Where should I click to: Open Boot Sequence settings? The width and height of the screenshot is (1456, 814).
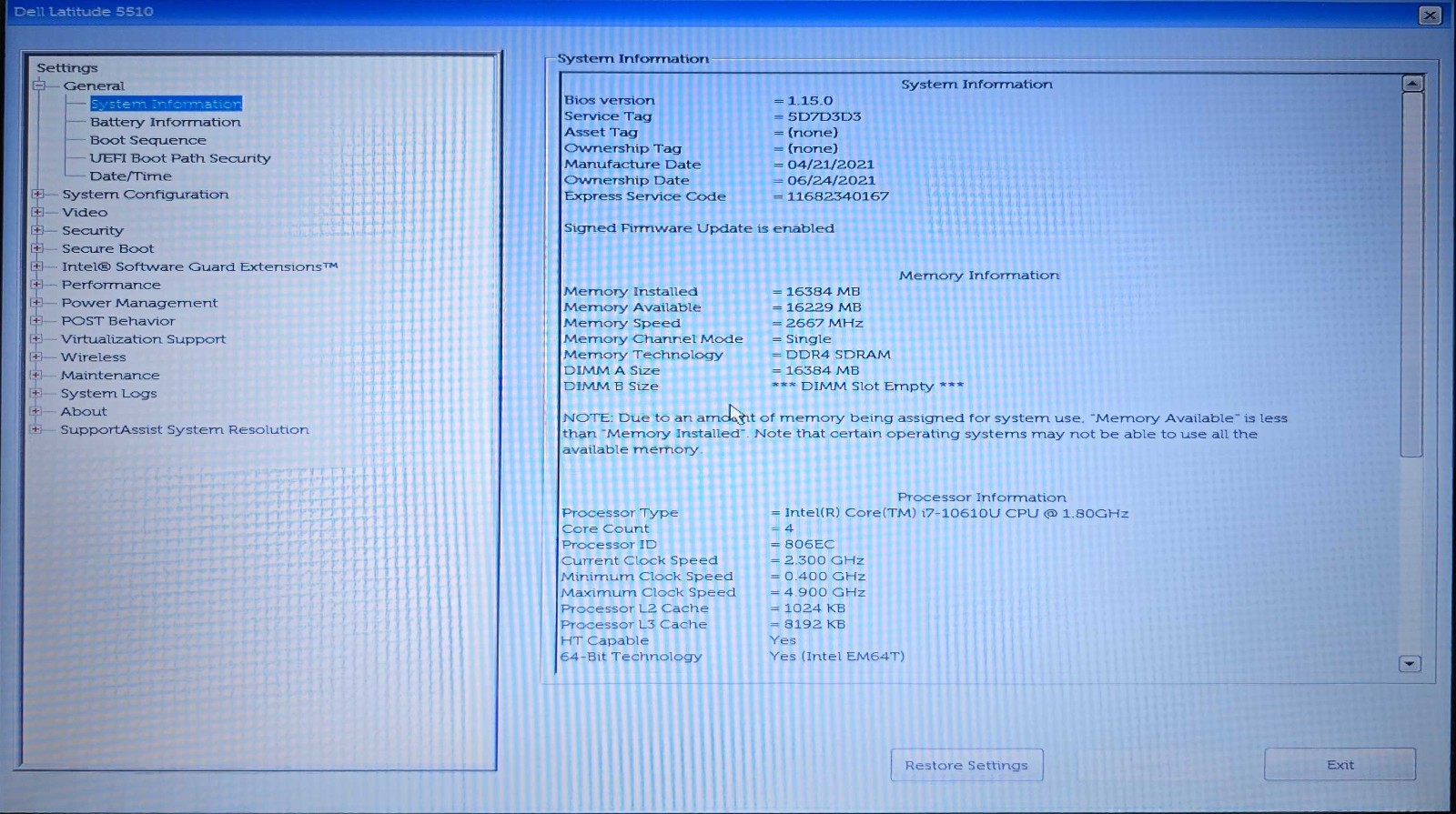point(148,140)
